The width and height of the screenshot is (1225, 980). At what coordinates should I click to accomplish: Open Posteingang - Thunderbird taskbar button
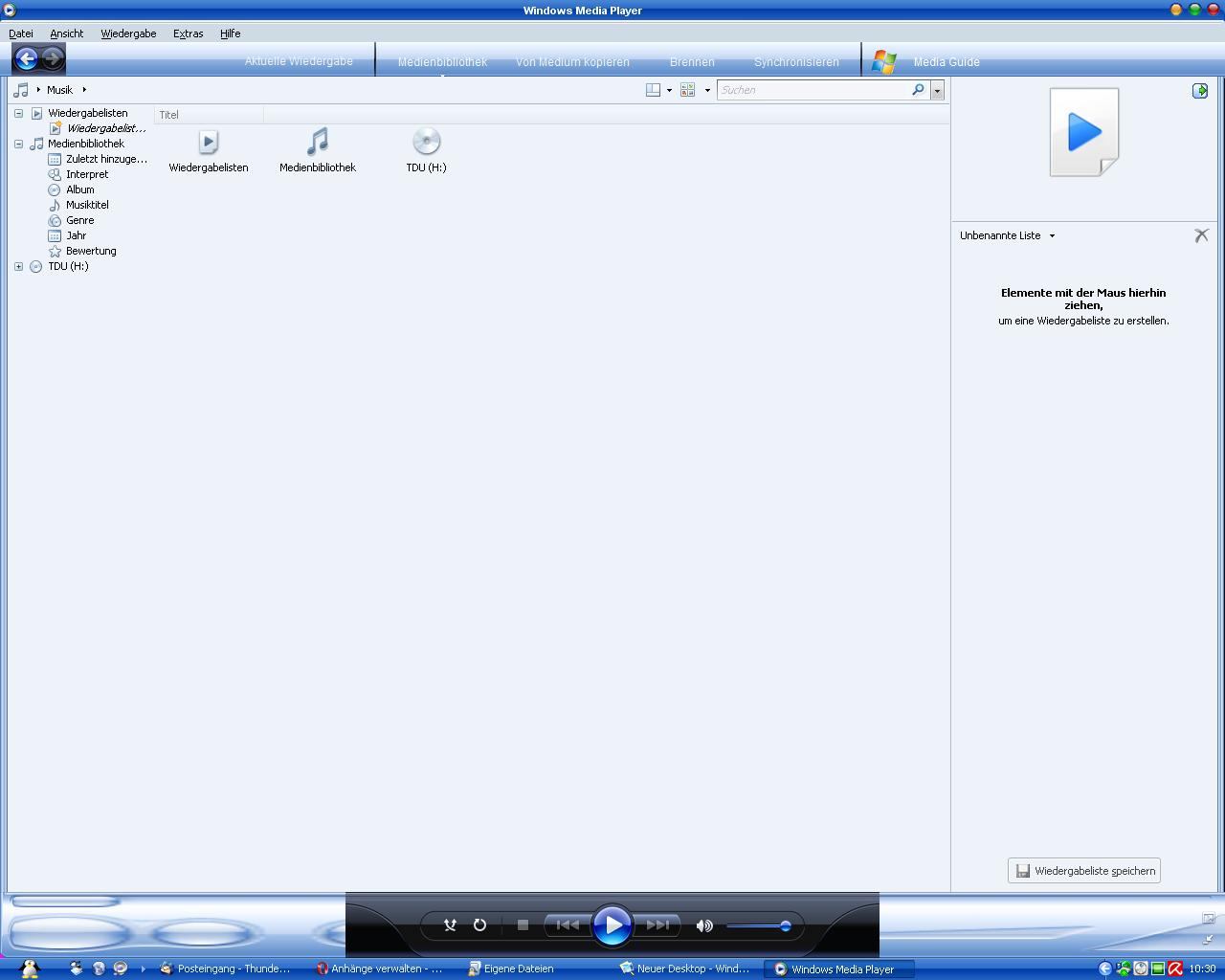tap(226, 969)
